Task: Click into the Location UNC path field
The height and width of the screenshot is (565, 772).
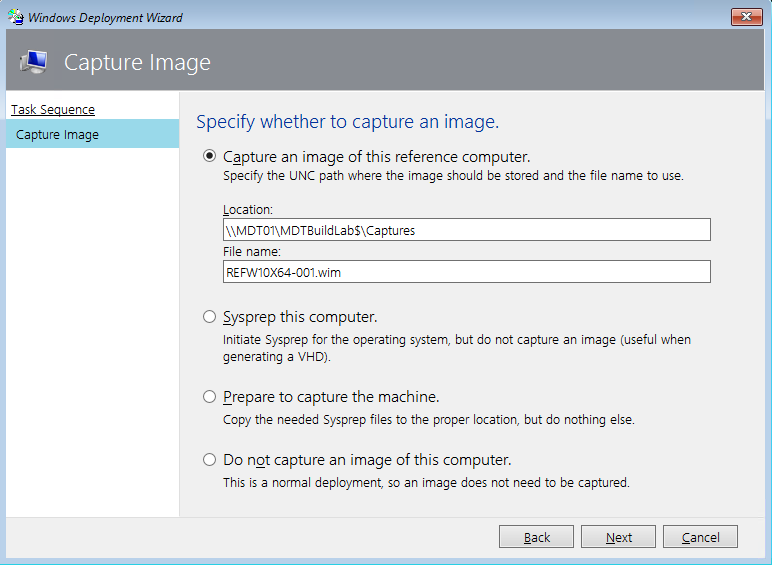Action: [x=466, y=230]
